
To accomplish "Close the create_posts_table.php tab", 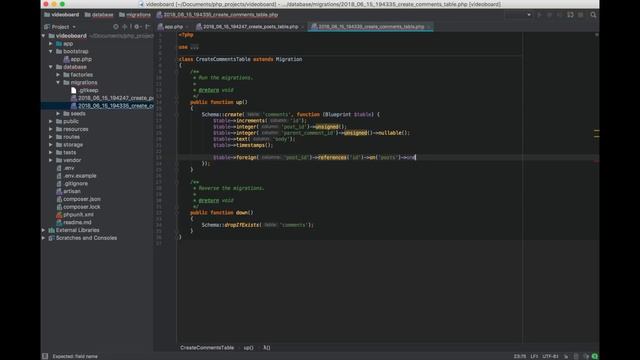I will 303,27.
